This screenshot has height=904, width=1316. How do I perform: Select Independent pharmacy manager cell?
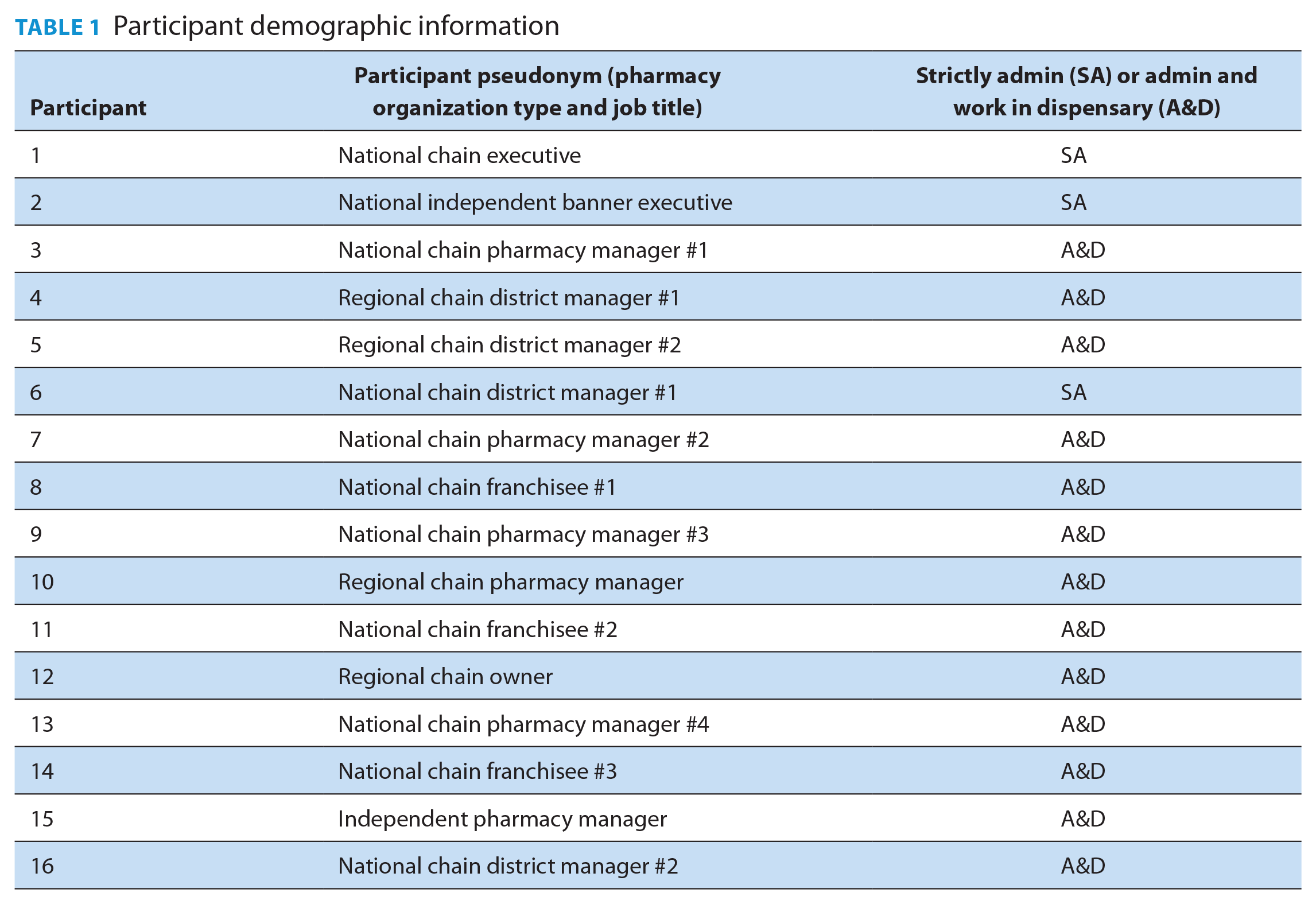click(502, 818)
